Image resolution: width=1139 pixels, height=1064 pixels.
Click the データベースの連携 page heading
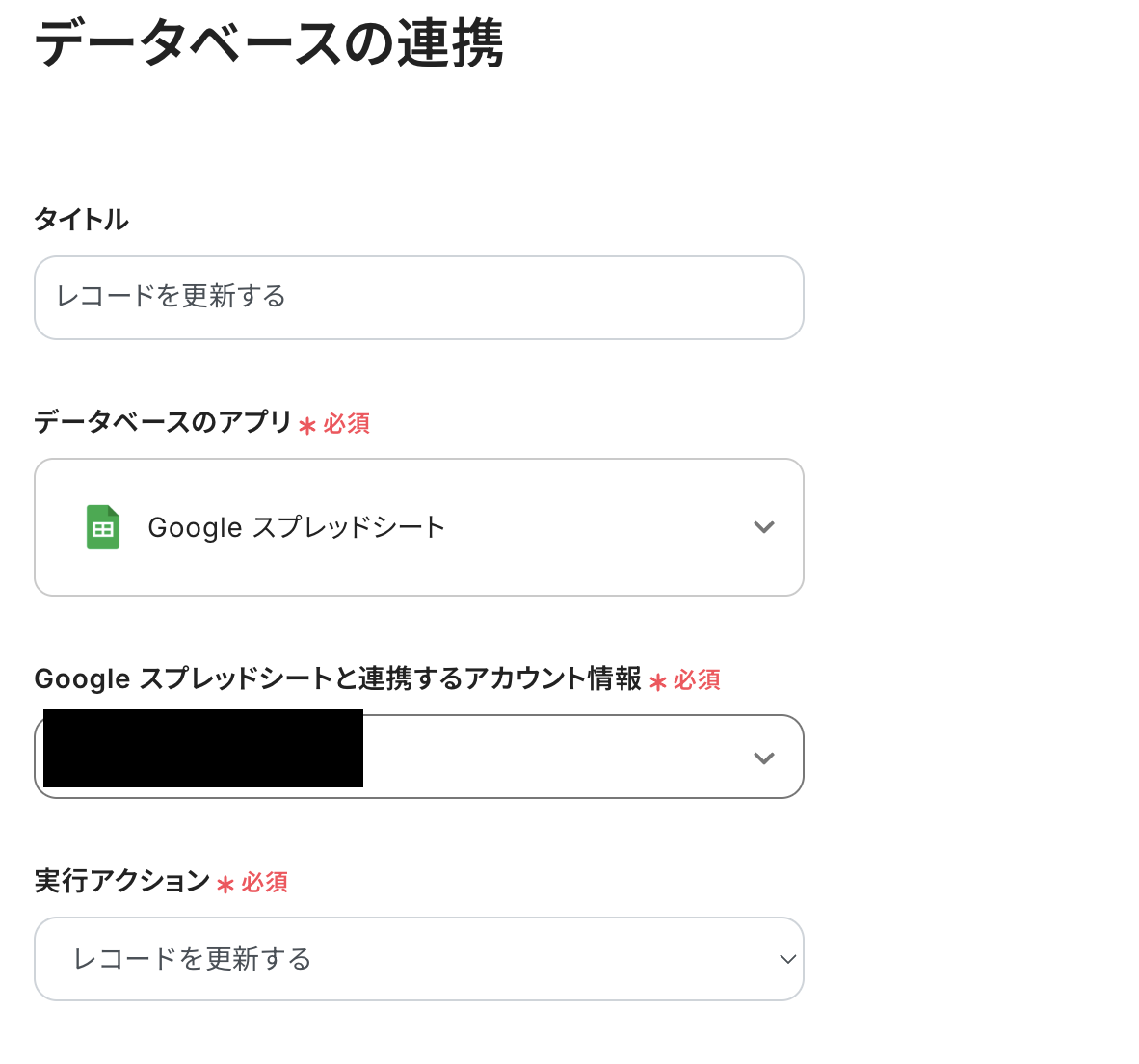269,43
